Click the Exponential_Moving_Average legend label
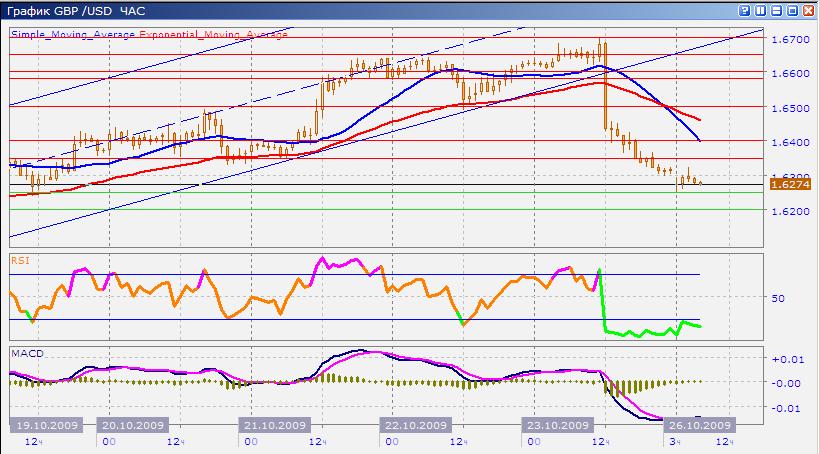This screenshot has width=820, height=454. (214, 34)
